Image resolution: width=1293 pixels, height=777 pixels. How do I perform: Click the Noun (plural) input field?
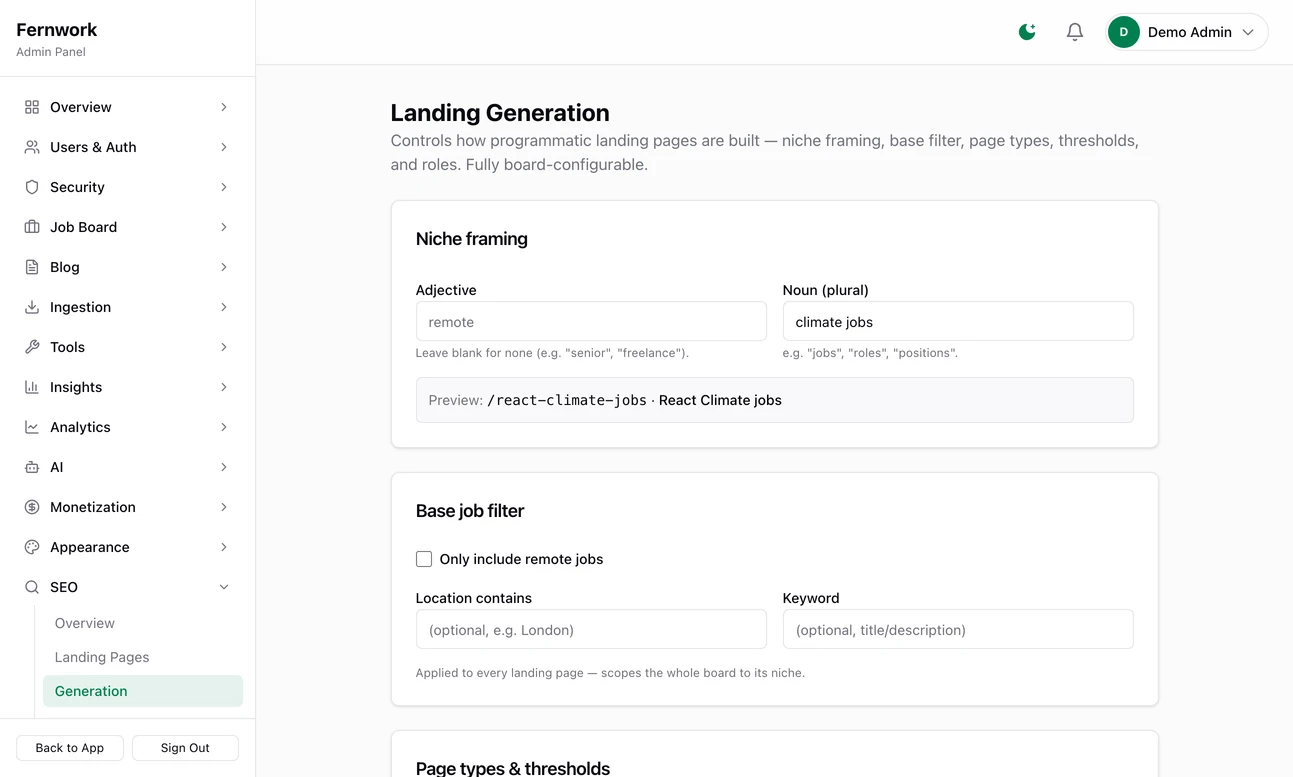coord(958,322)
